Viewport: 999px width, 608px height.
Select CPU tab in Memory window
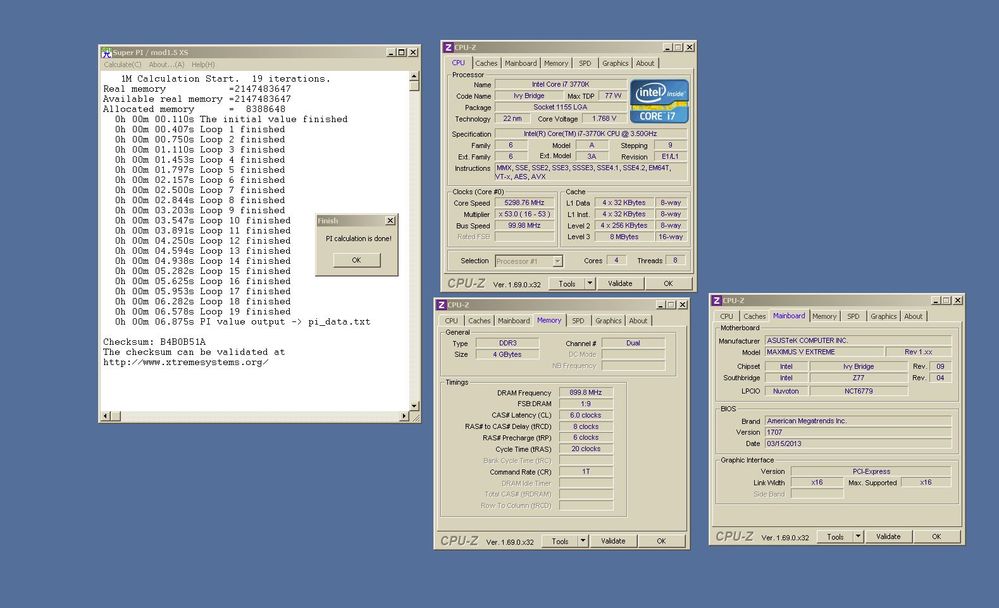click(x=451, y=321)
